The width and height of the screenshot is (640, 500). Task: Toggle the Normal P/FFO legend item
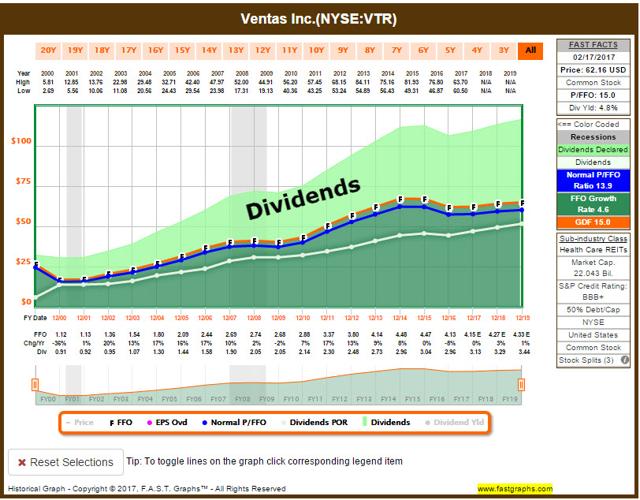coord(234,422)
